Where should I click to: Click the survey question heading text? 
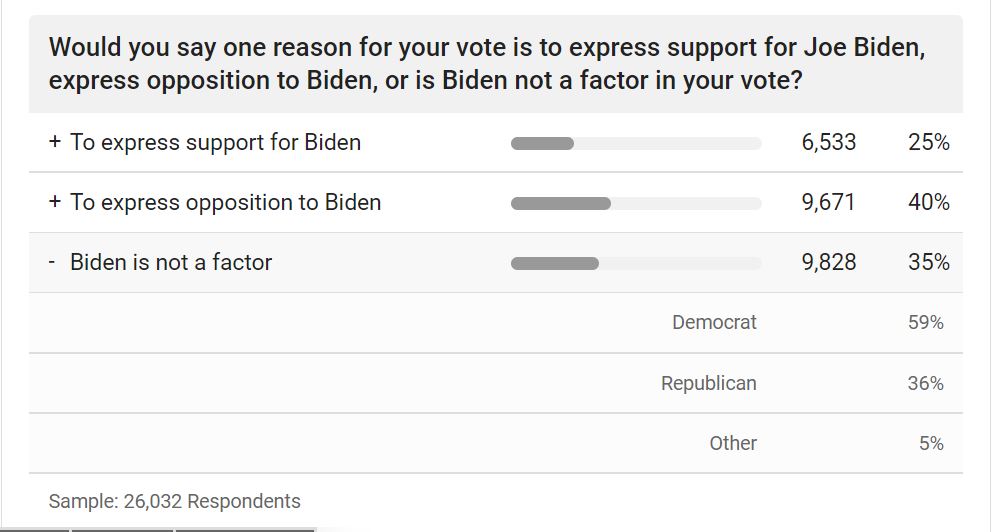point(486,63)
